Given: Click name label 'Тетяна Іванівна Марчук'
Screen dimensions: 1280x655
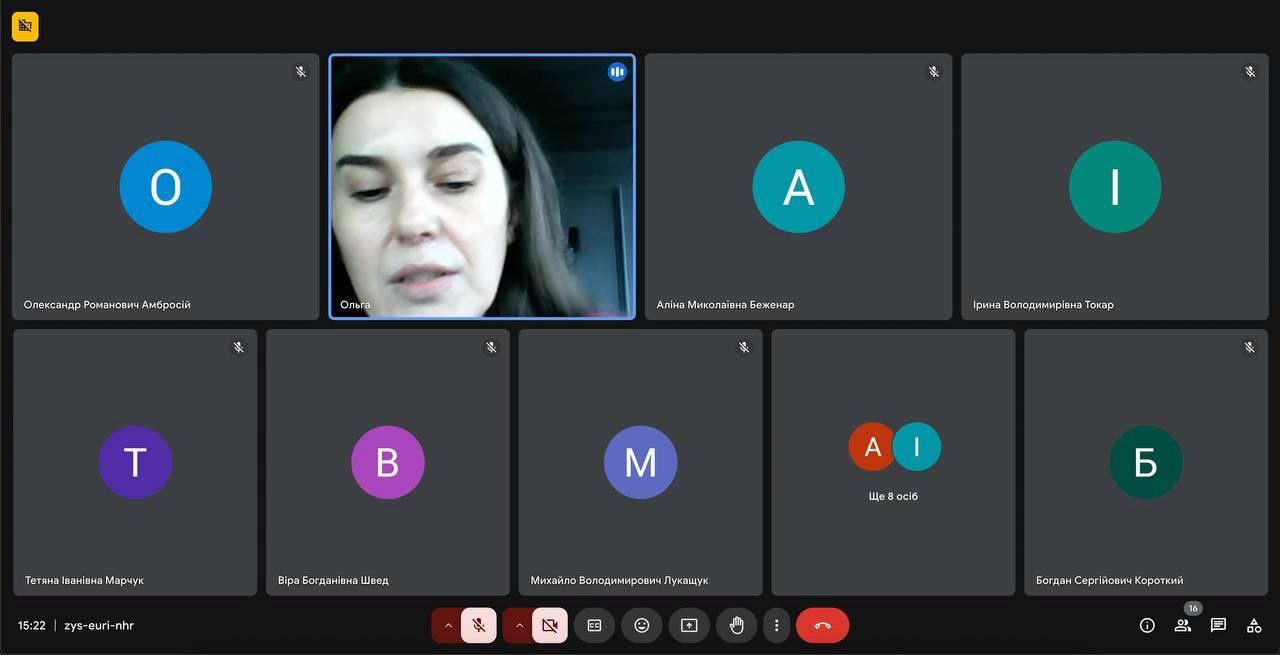Looking at the screenshot, I should 85,580.
